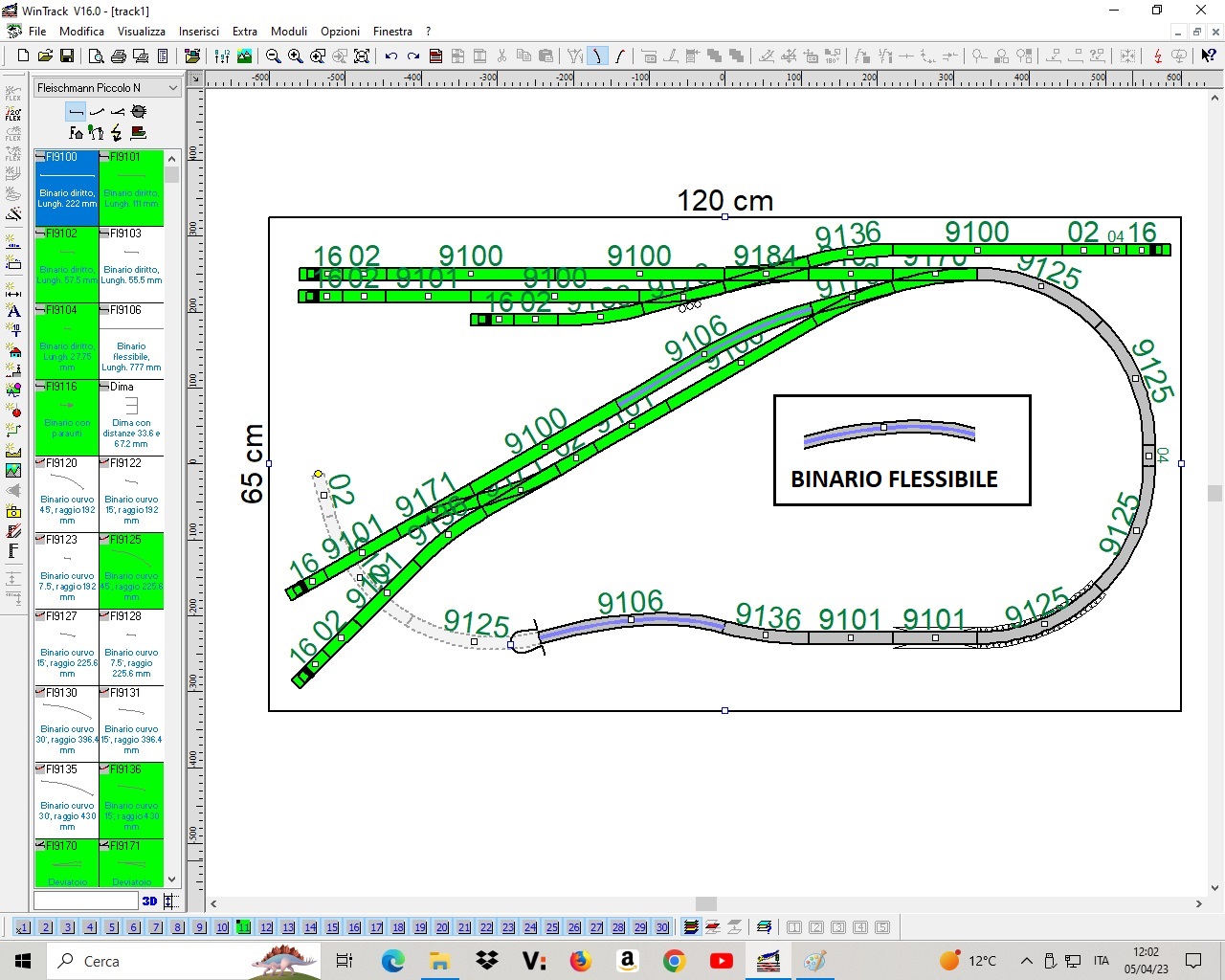Open the Modifica menu
Image resolution: width=1225 pixels, height=980 pixels.
(81, 31)
